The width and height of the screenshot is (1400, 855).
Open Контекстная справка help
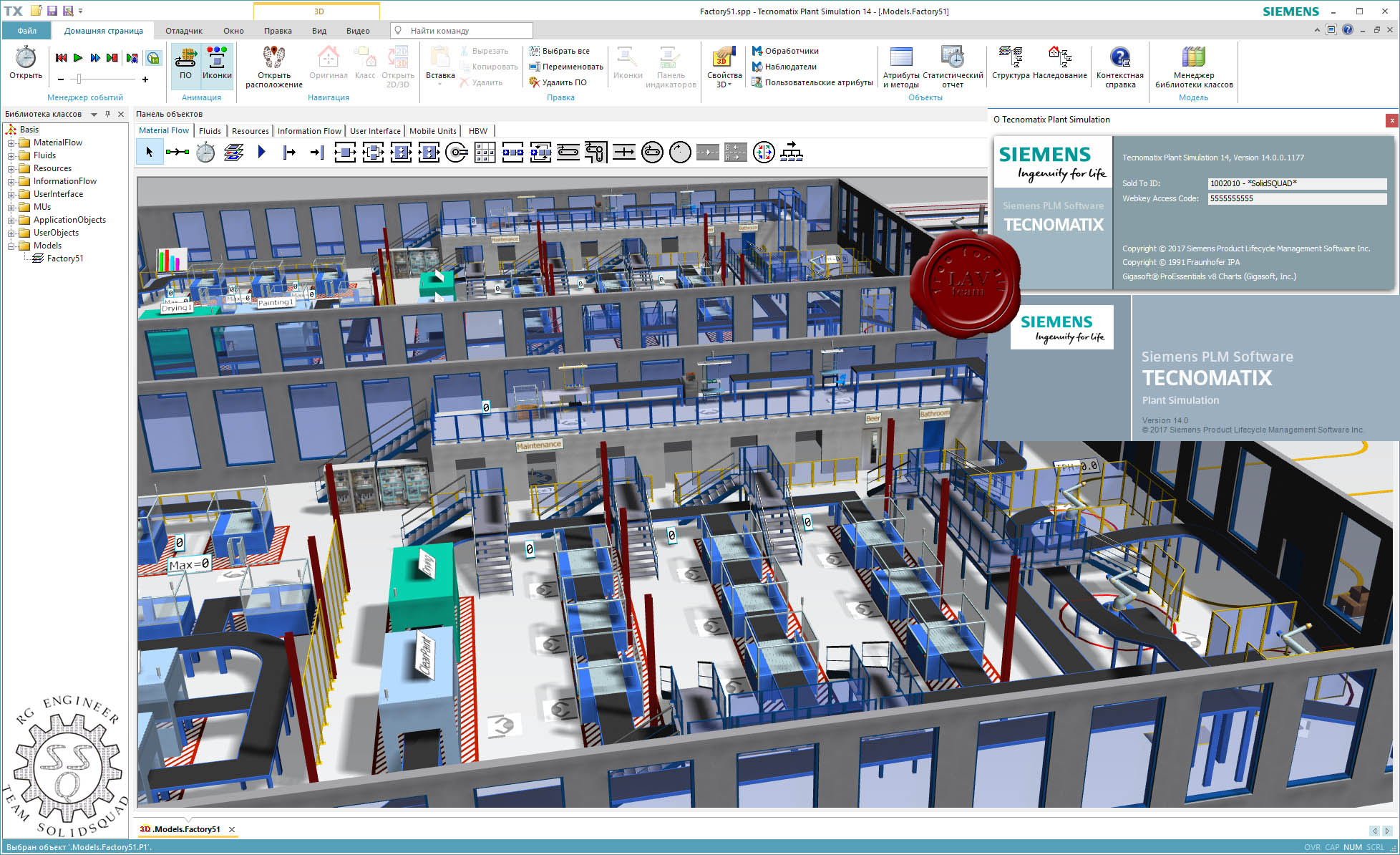pyautogui.click(x=1120, y=67)
